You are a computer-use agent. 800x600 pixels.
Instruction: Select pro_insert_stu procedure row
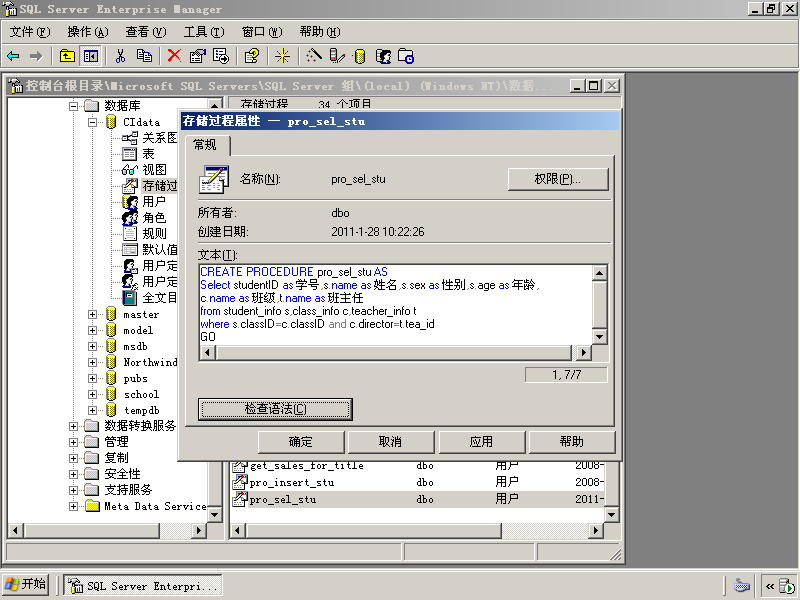point(418,483)
